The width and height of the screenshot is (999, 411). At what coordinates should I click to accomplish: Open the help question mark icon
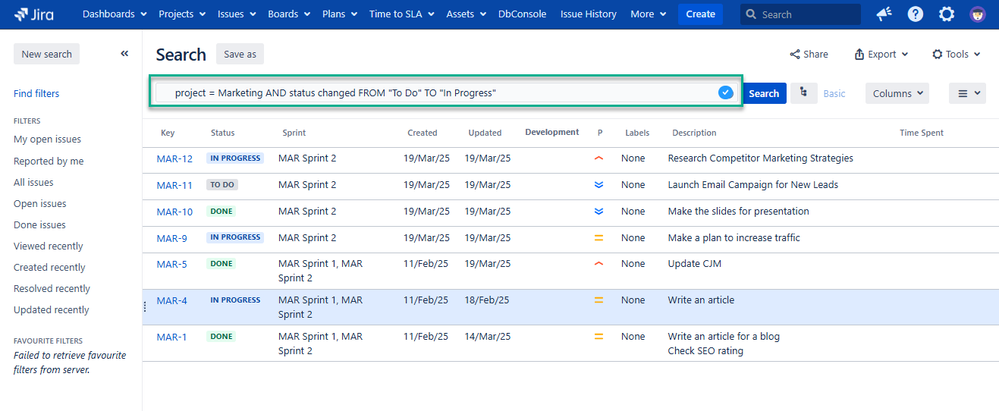tap(916, 14)
